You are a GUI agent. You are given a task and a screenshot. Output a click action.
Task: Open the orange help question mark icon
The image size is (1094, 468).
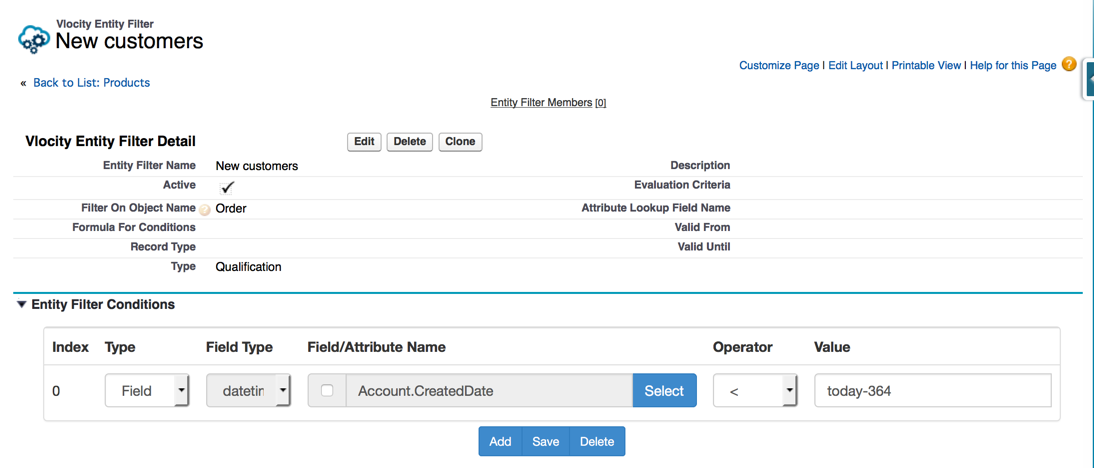click(x=1068, y=64)
